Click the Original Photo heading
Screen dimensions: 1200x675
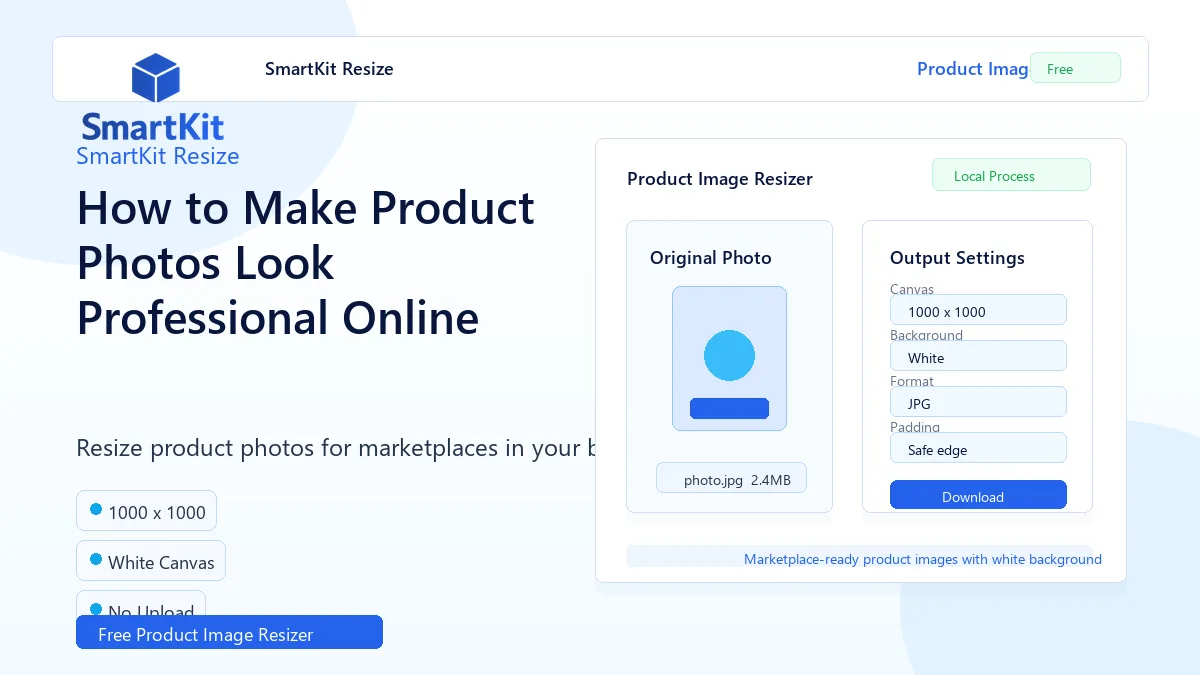[711, 258]
